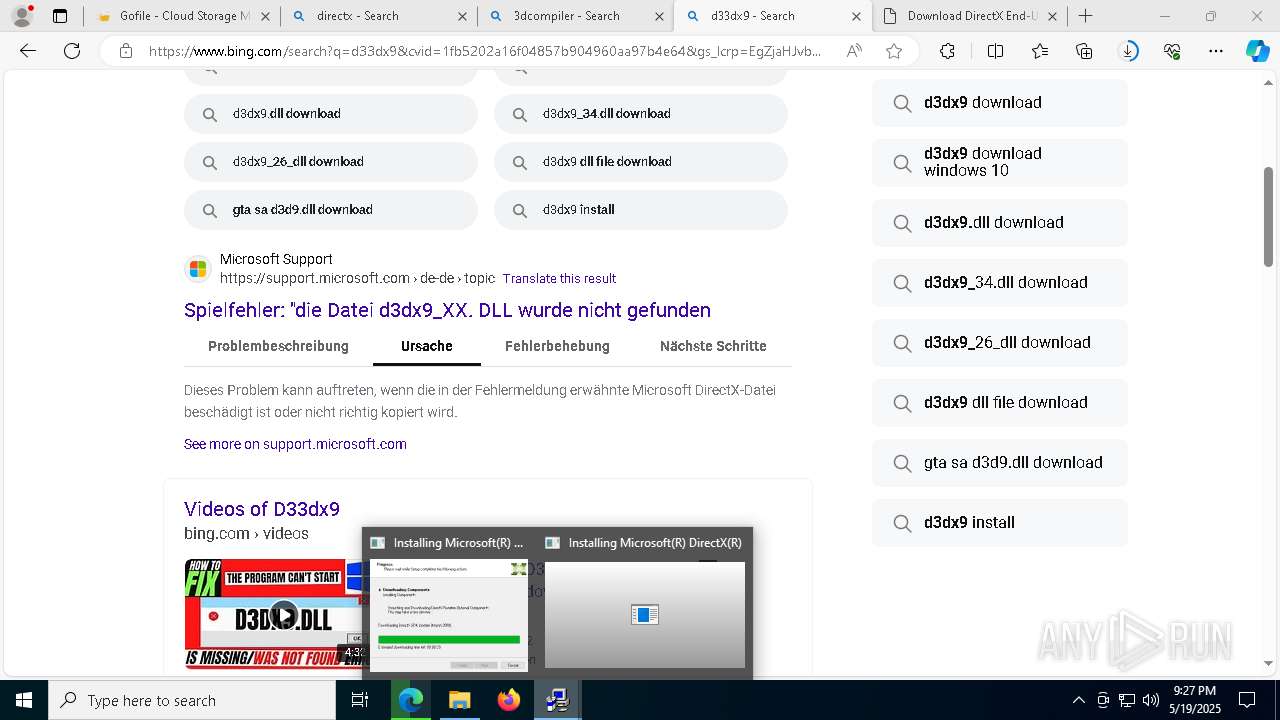Screen dimensions: 1280x720
Task: Select the Fehlerbehebung tab
Action: [557, 346]
